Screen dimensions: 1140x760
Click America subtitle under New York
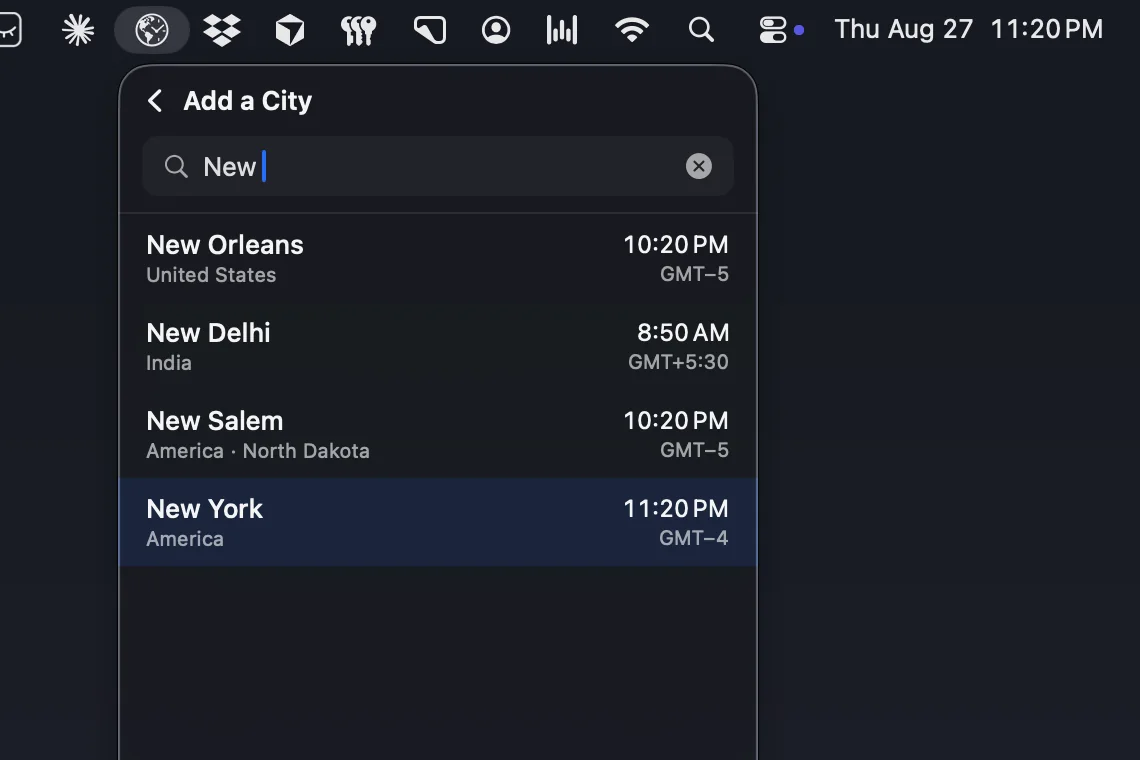click(185, 539)
